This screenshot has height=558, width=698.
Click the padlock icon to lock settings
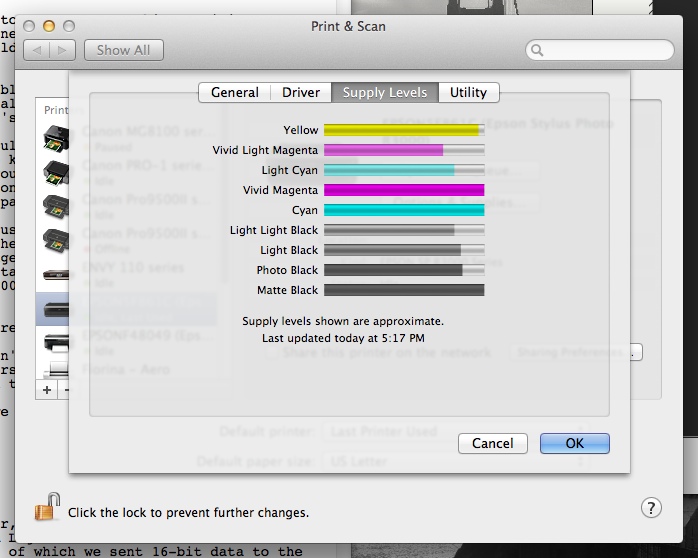[46, 508]
